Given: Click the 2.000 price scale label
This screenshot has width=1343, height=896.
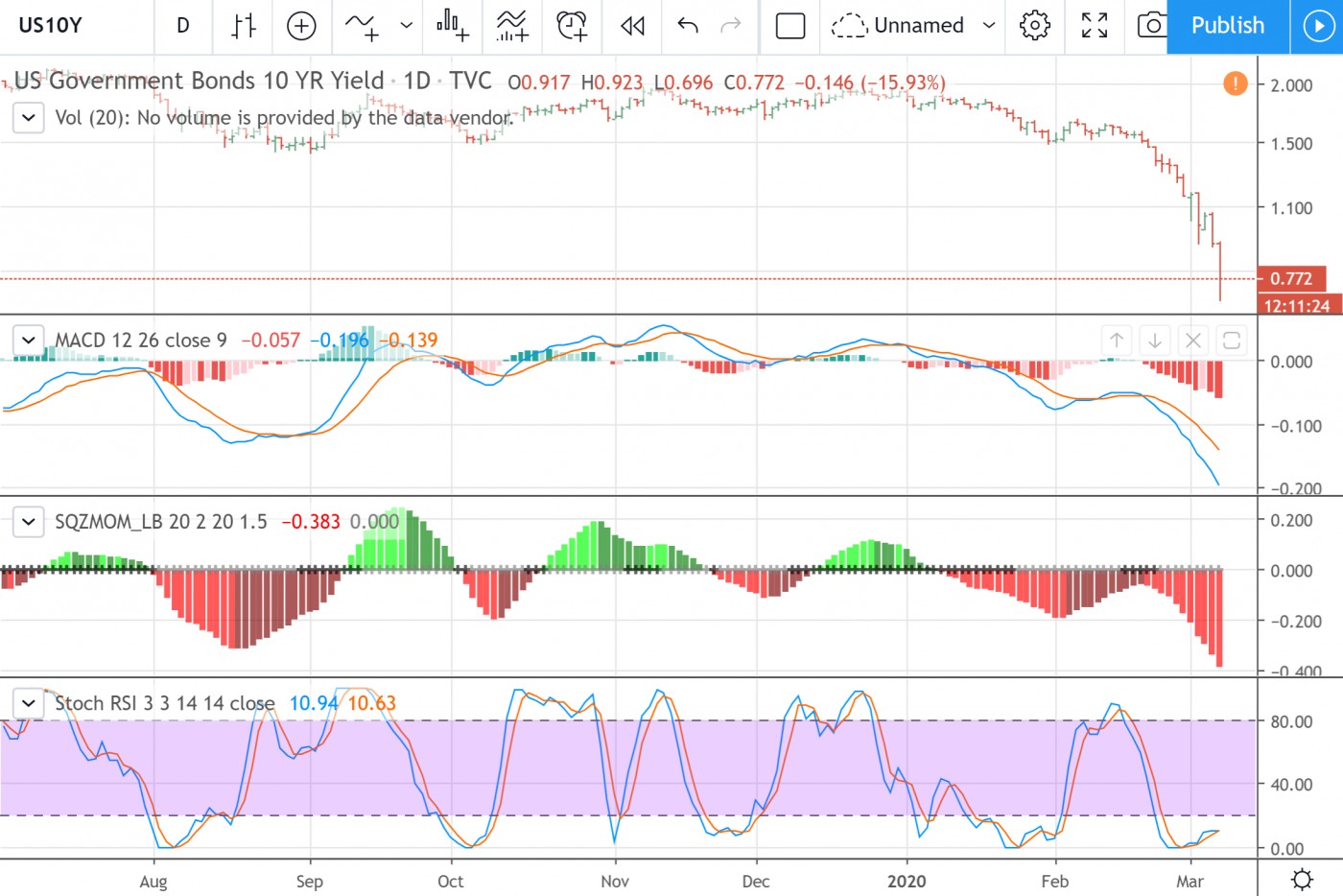Looking at the screenshot, I should [x=1291, y=85].
